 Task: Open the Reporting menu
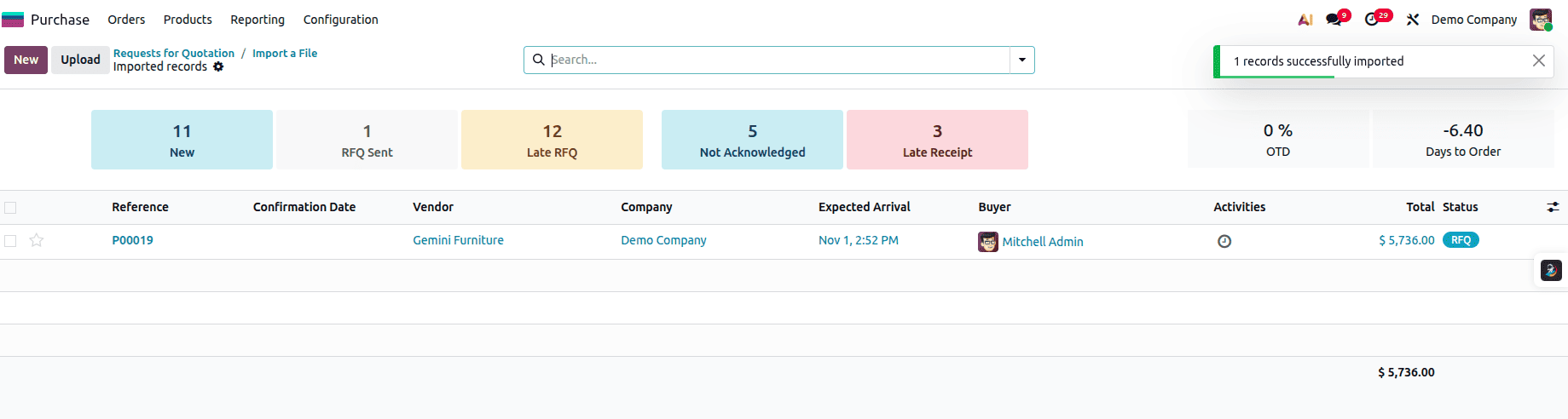257,20
